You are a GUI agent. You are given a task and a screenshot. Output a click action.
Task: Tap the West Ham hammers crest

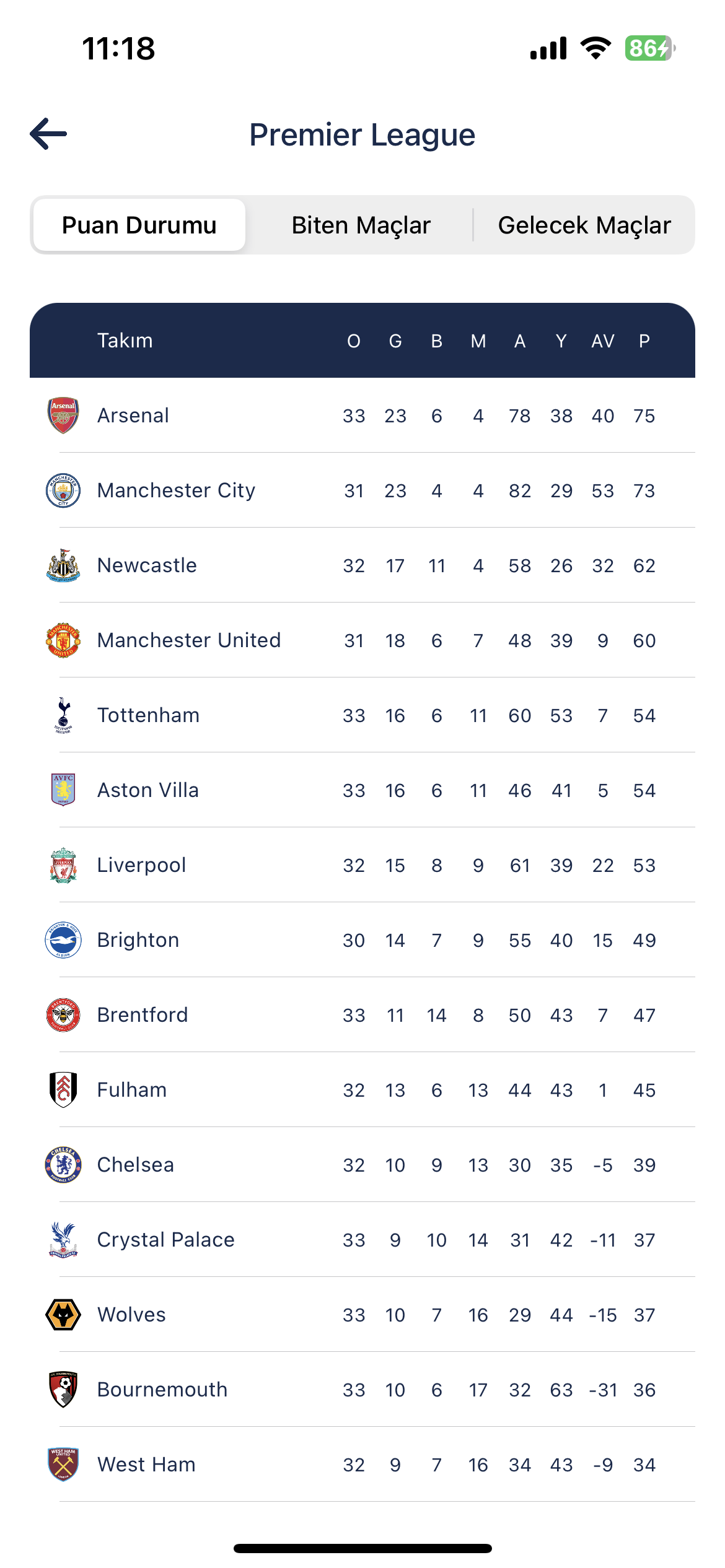[x=63, y=1465]
